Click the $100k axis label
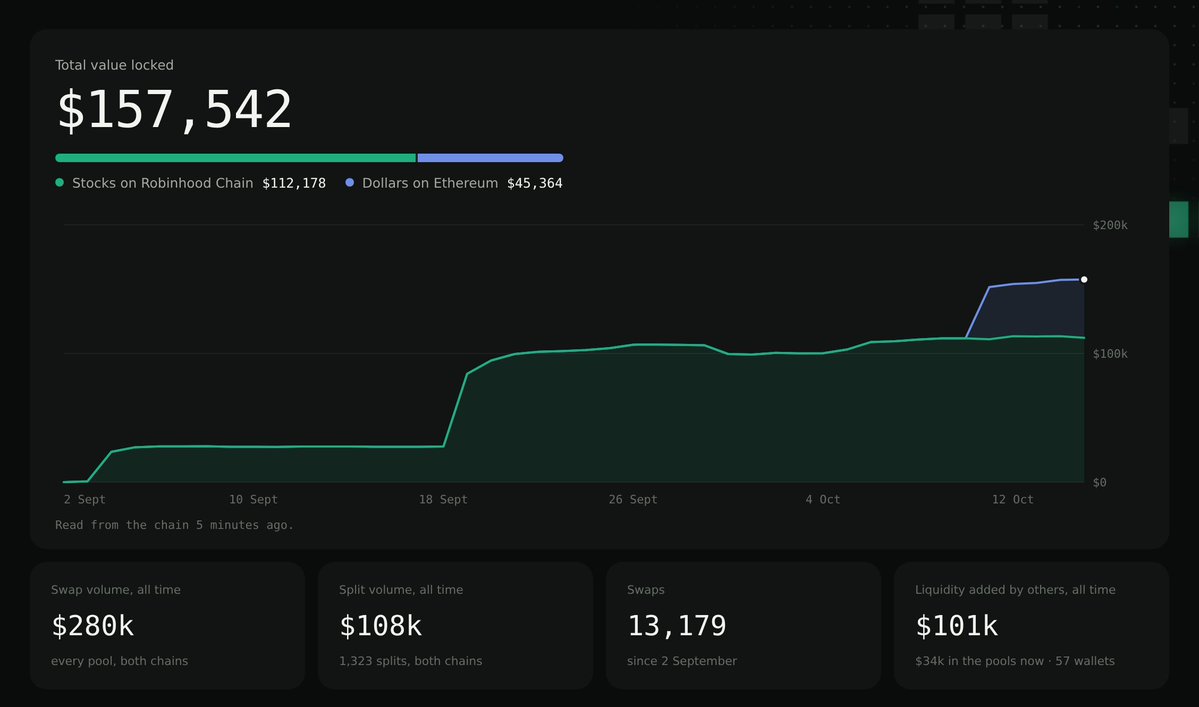 [1110, 354]
